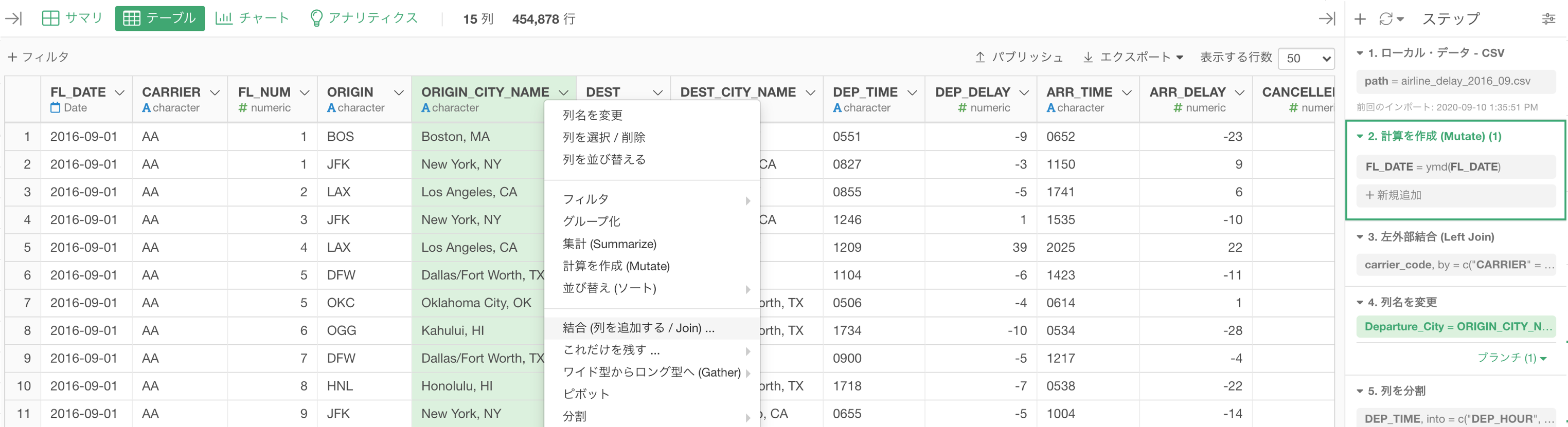Open the FL_DATE column menu arrow
1568x427 pixels.
pos(120,92)
